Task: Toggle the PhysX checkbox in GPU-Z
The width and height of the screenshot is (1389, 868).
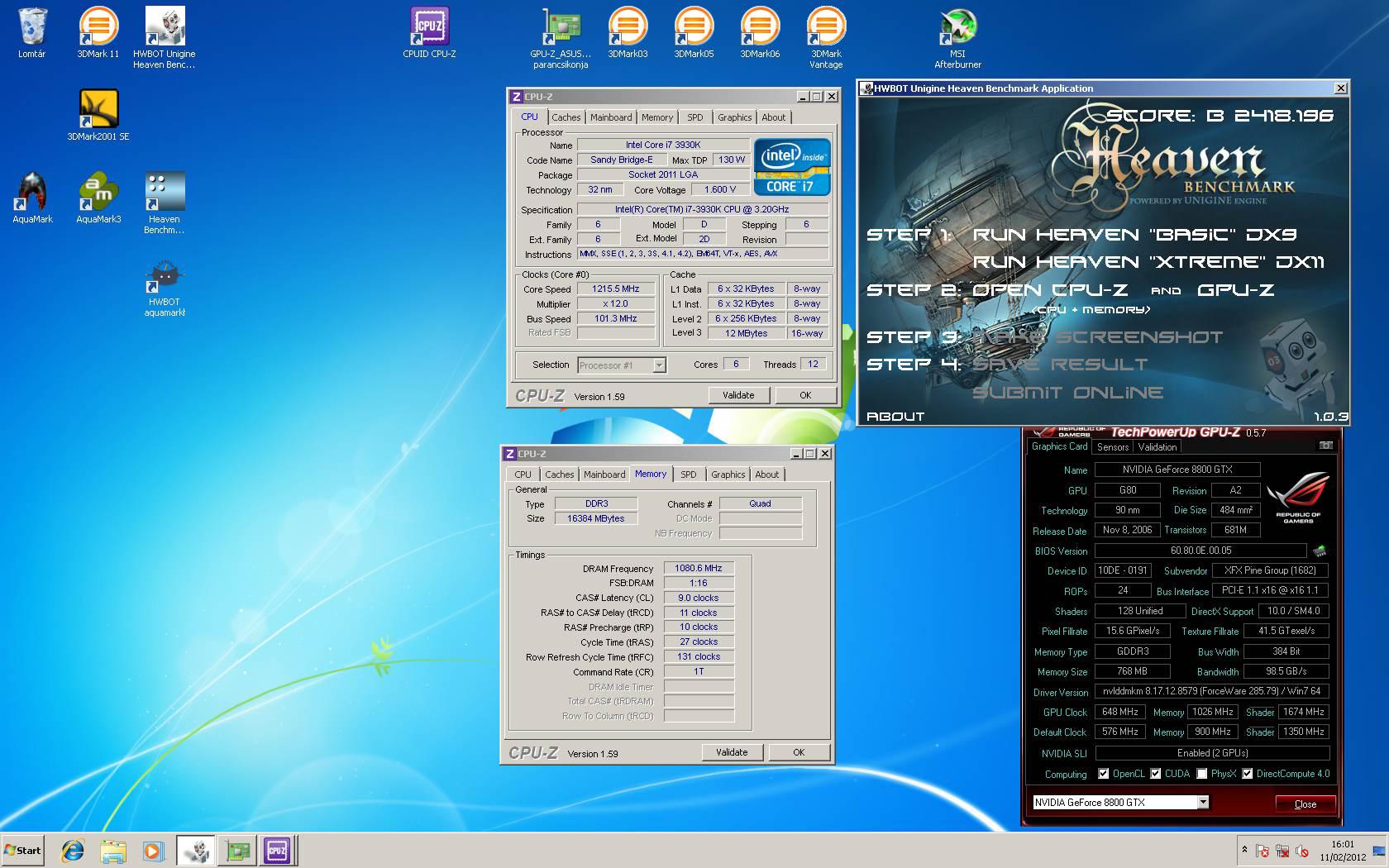Action: (1201, 774)
